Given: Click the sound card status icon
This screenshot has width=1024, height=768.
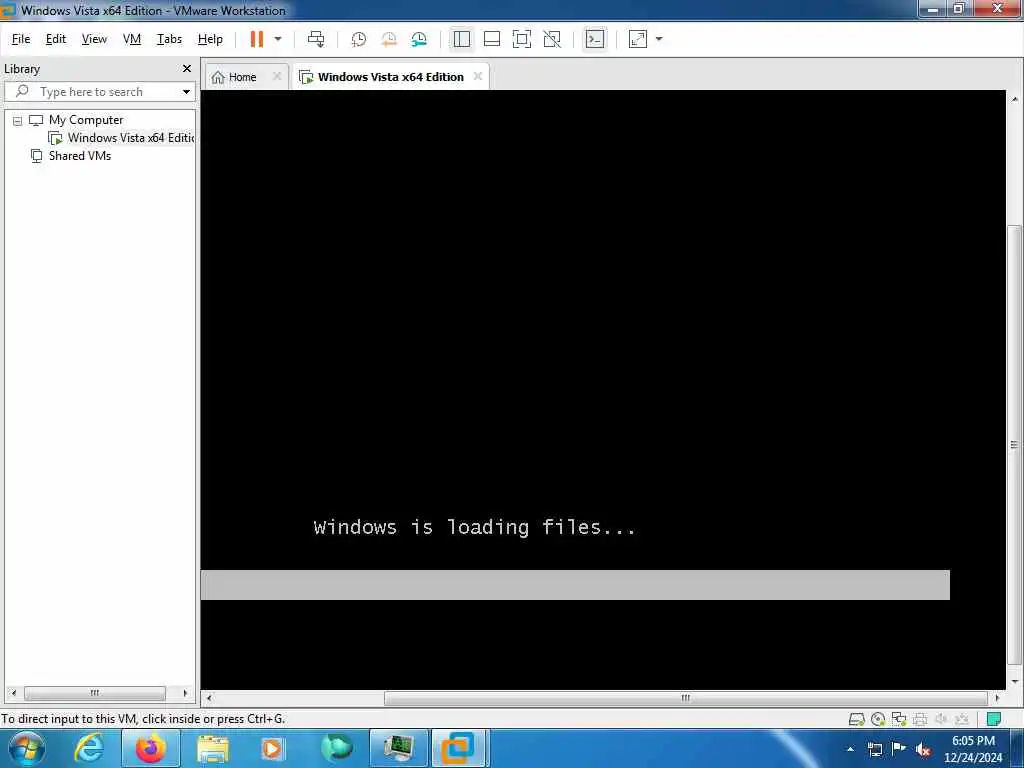Looking at the screenshot, I should (941, 719).
